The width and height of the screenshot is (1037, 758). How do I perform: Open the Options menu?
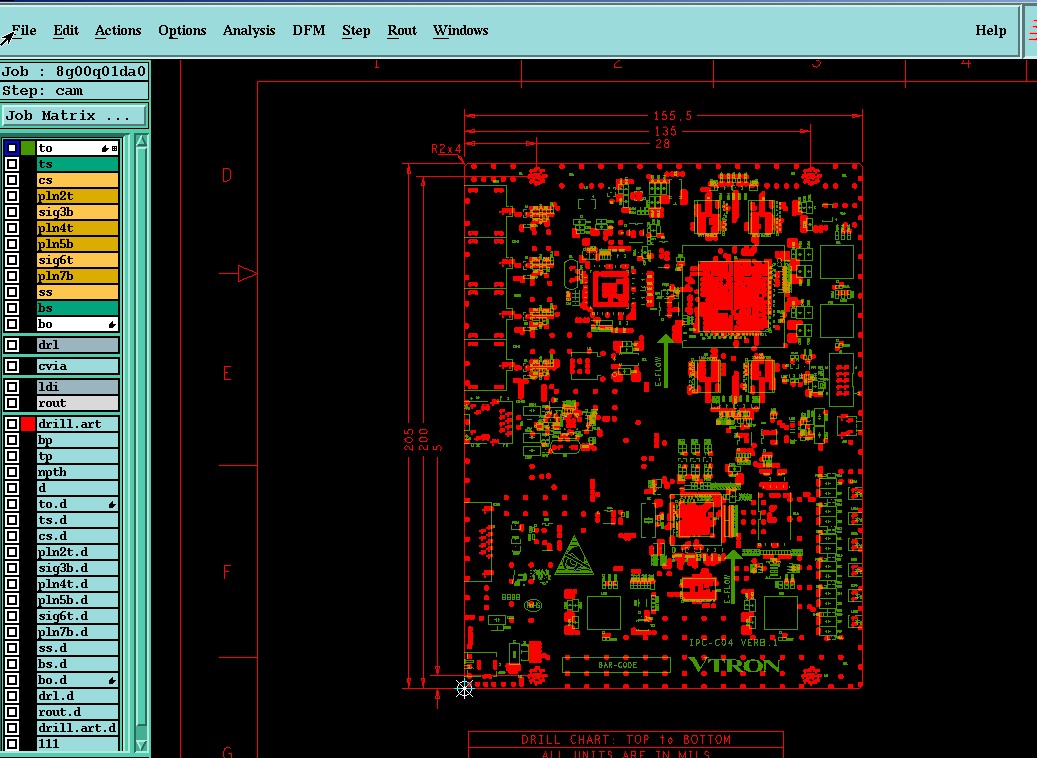tap(182, 30)
